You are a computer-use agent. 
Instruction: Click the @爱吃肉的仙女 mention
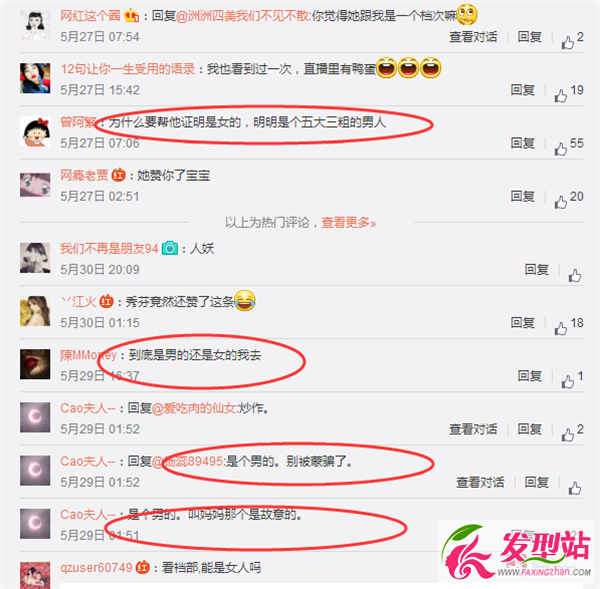pos(194,408)
